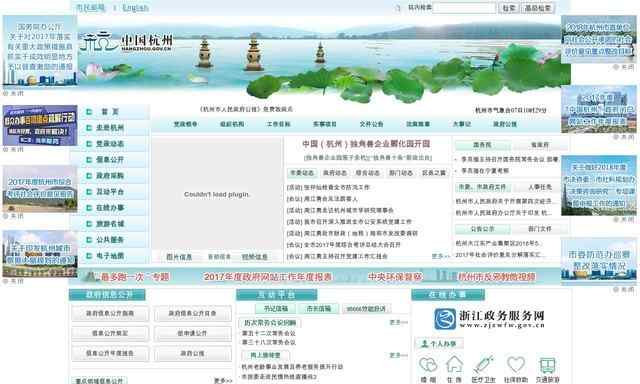Select the 综合动态 news tab
The image size is (640, 384).
point(368,173)
